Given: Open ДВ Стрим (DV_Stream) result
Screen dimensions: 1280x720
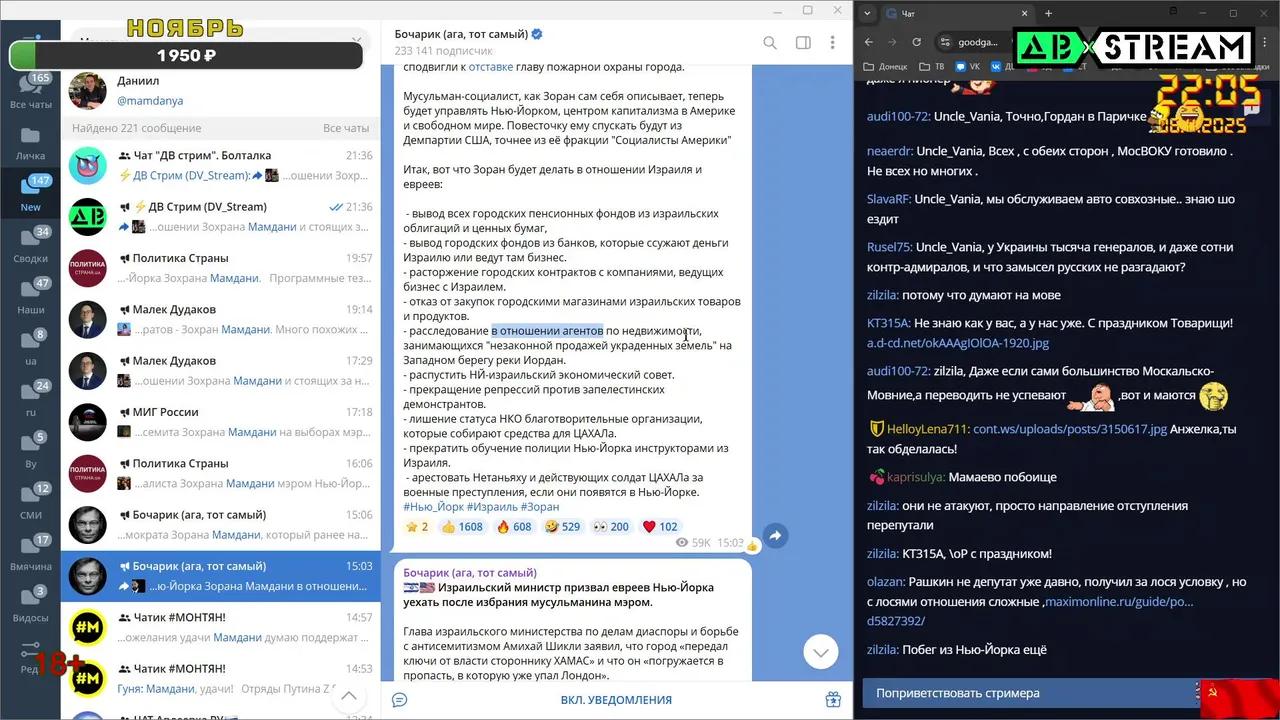Looking at the screenshot, I should click(220, 217).
